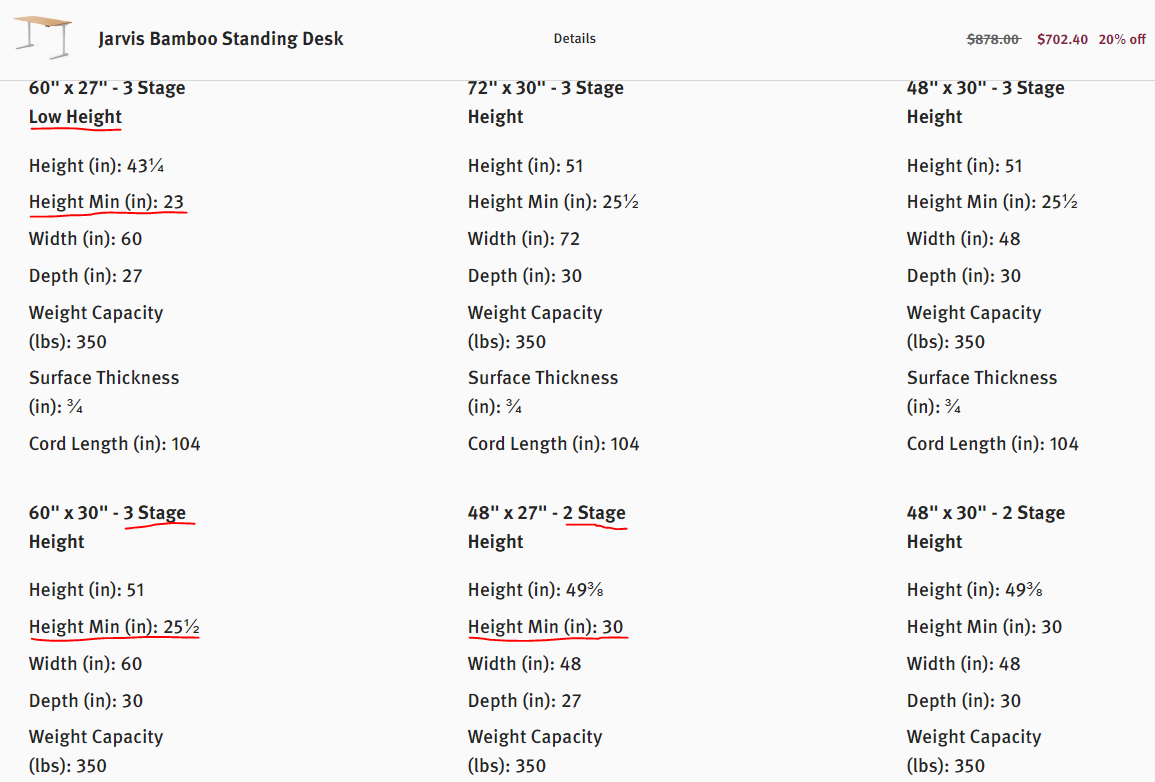This screenshot has width=1155, height=782.
Task: Open the Details link in the header
Action: coord(575,39)
